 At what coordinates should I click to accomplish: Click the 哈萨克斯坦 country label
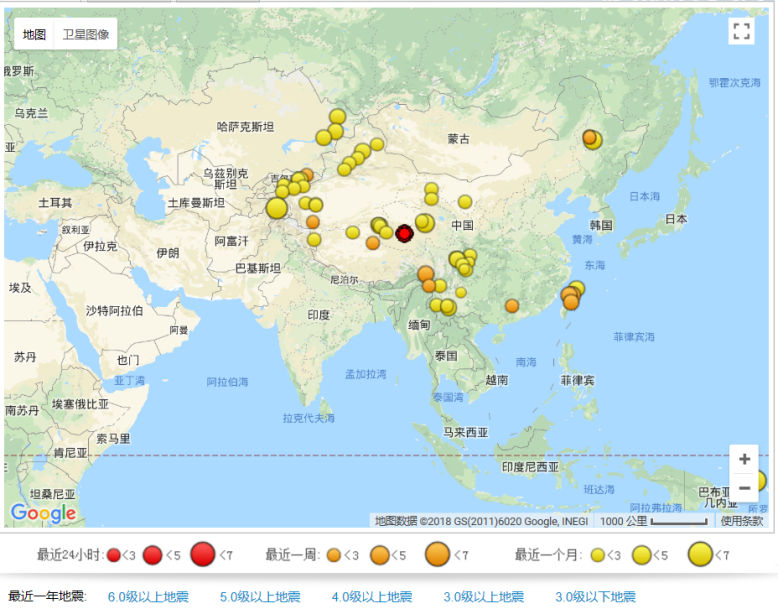245,127
